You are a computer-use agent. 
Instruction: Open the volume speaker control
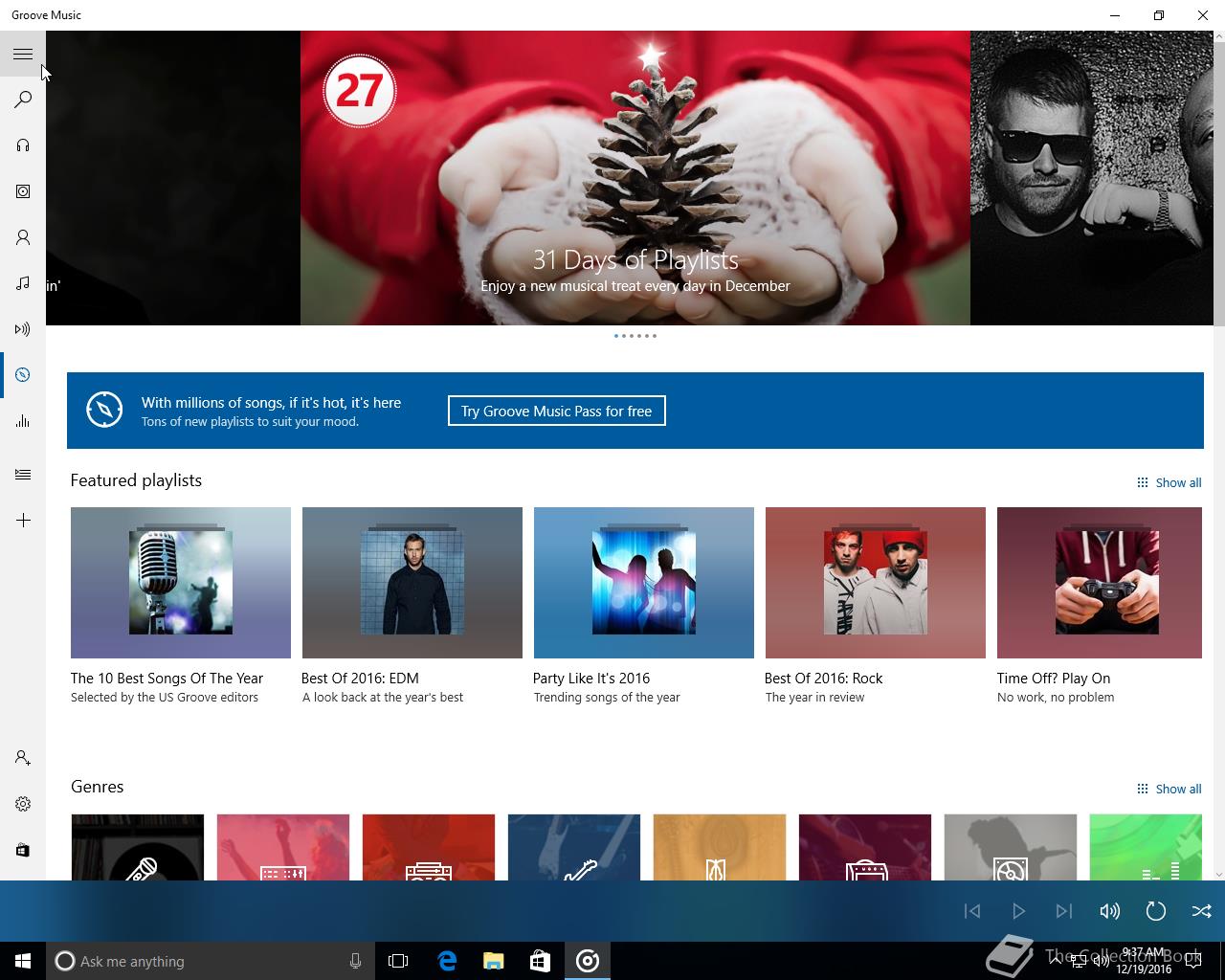(x=1110, y=911)
